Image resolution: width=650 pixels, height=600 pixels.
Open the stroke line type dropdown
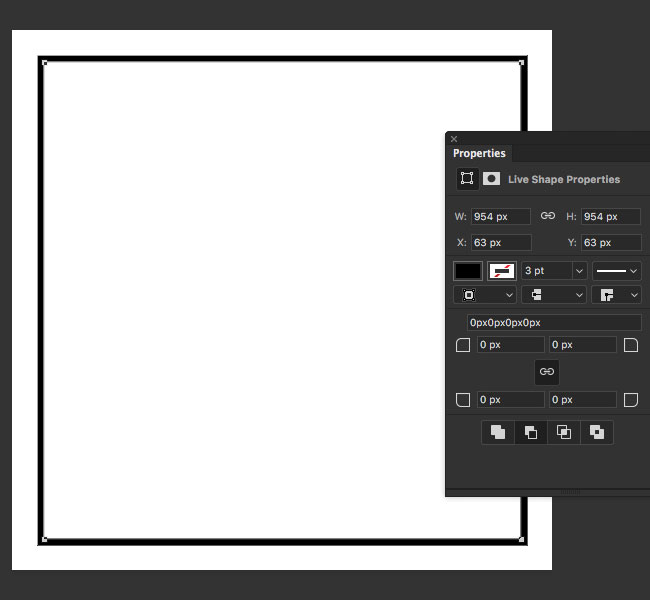pyautogui.click(x=617, y=271)
